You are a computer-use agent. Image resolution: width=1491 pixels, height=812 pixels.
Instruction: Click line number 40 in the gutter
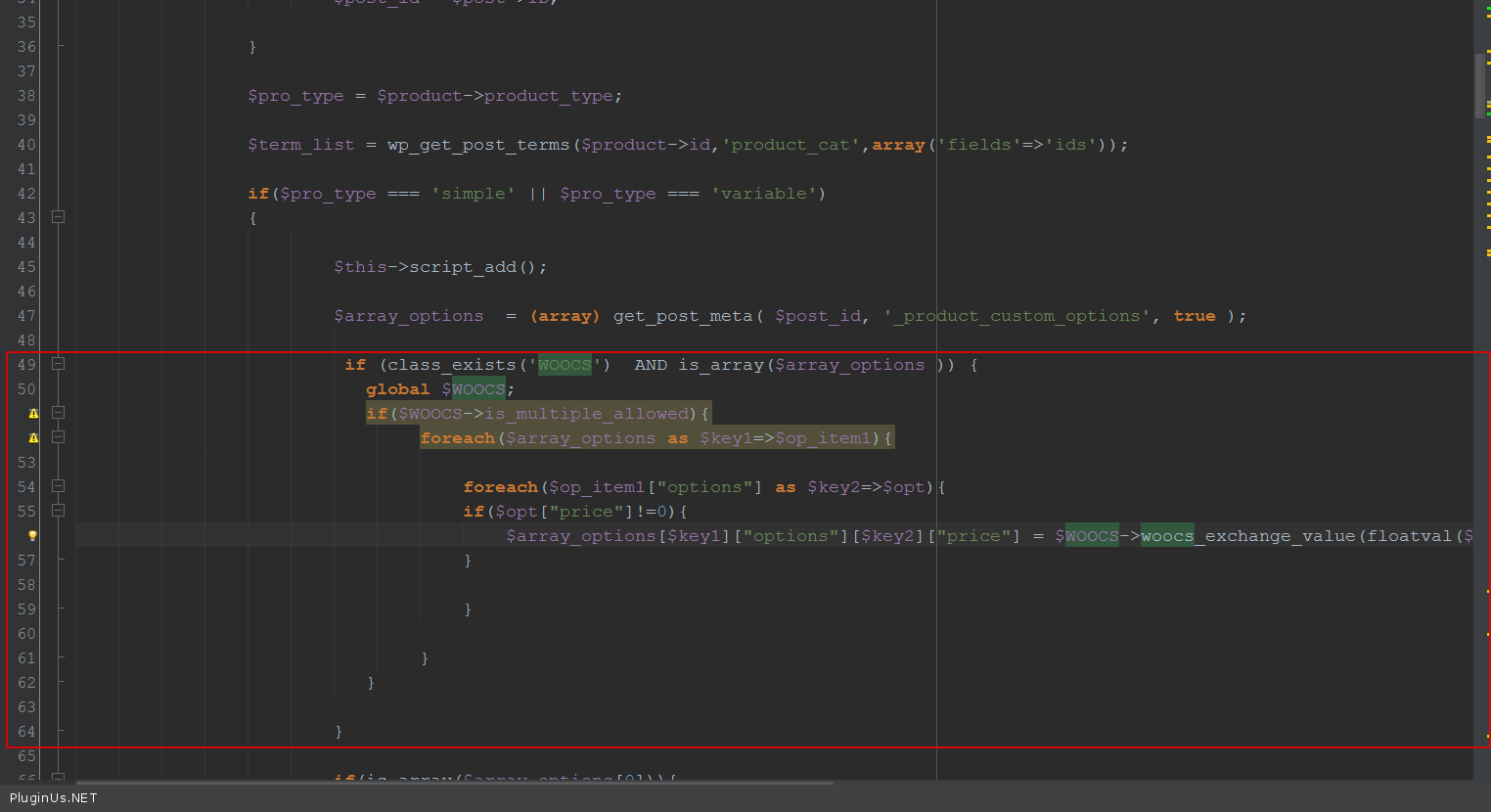(x=26, y=145)
